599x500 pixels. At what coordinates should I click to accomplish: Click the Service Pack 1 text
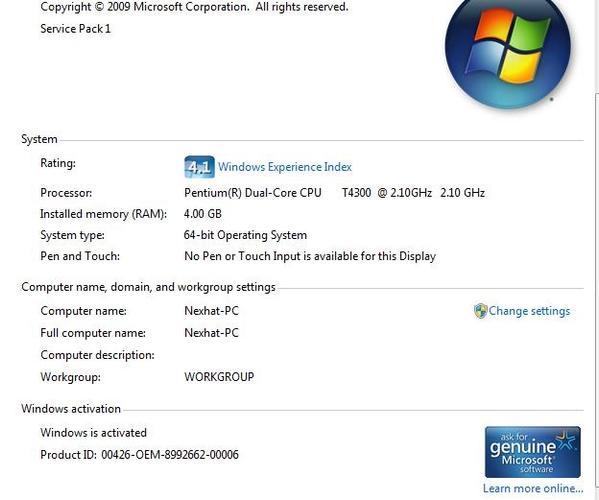(x=75, y=29)
